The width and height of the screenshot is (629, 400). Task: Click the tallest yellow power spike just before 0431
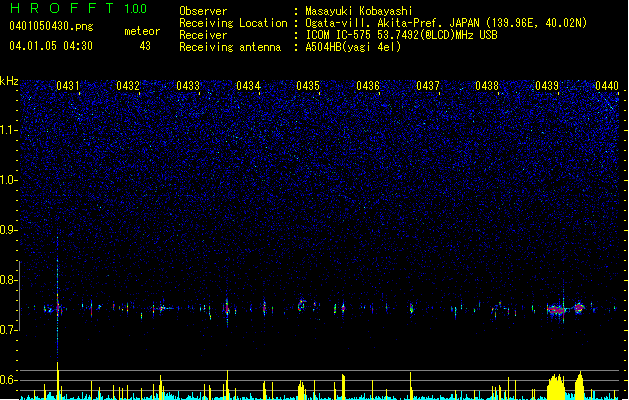[58, 380]
